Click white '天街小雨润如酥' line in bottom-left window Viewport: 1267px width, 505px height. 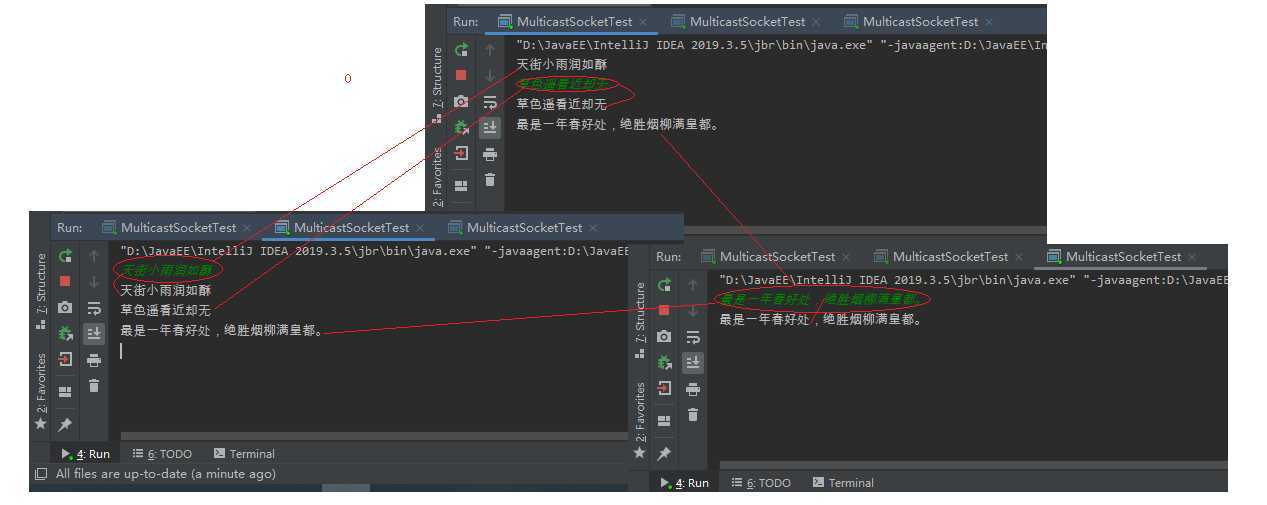click(x=166, y=290)
